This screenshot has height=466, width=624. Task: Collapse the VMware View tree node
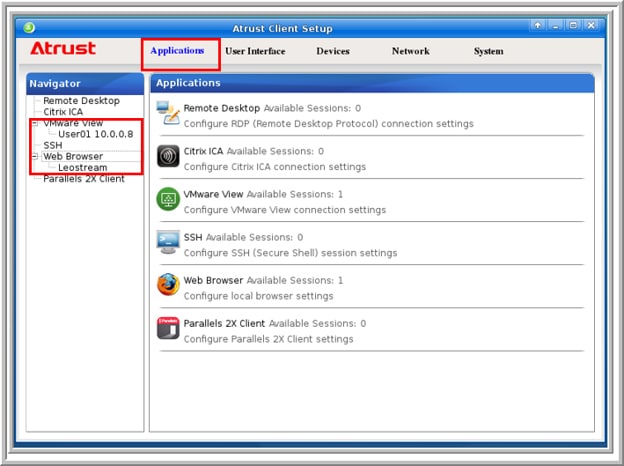35,123
